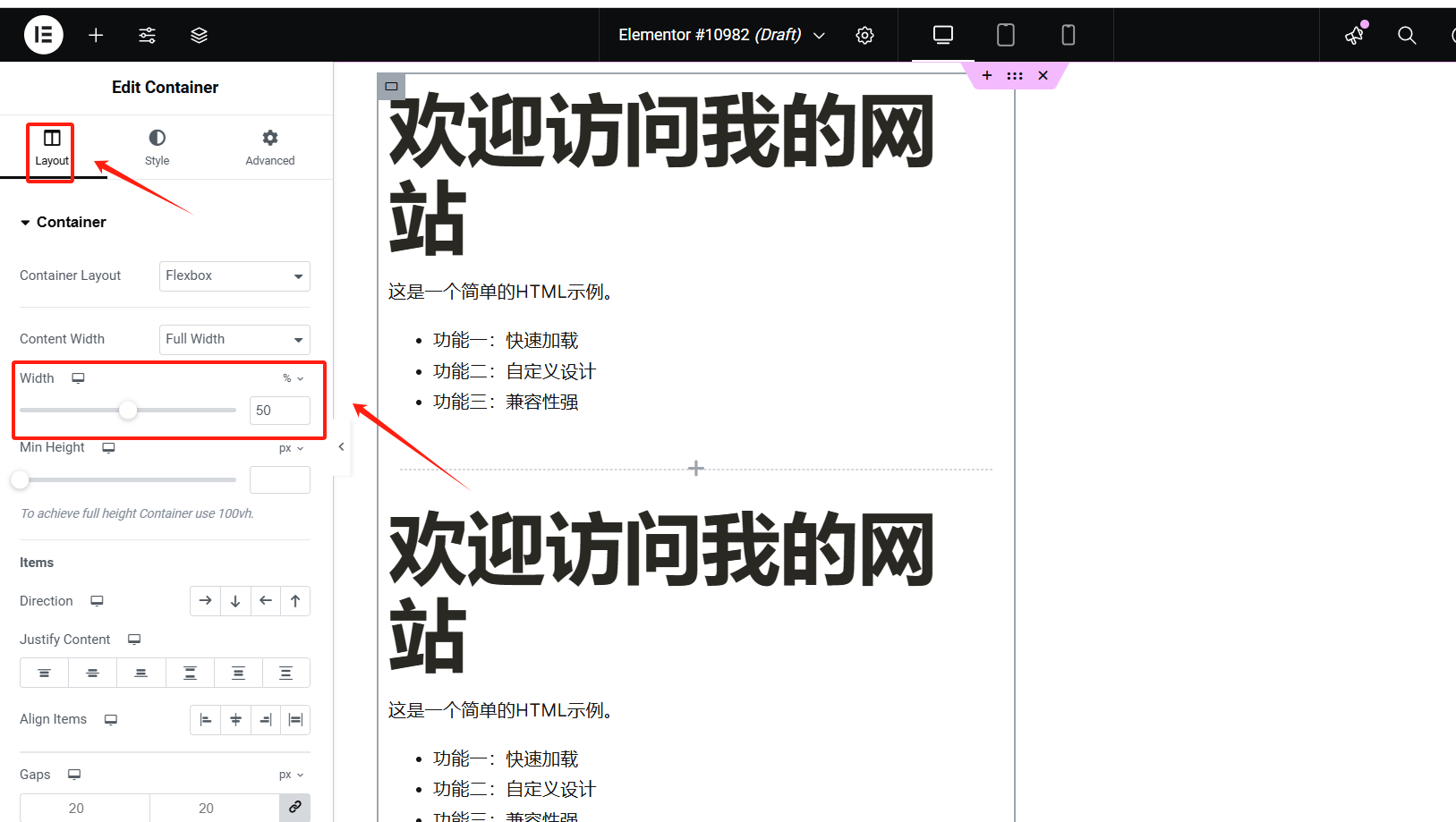Click the Width value input showing 50
This screenshot has height=822, width=1456.
tap(279, 410)
